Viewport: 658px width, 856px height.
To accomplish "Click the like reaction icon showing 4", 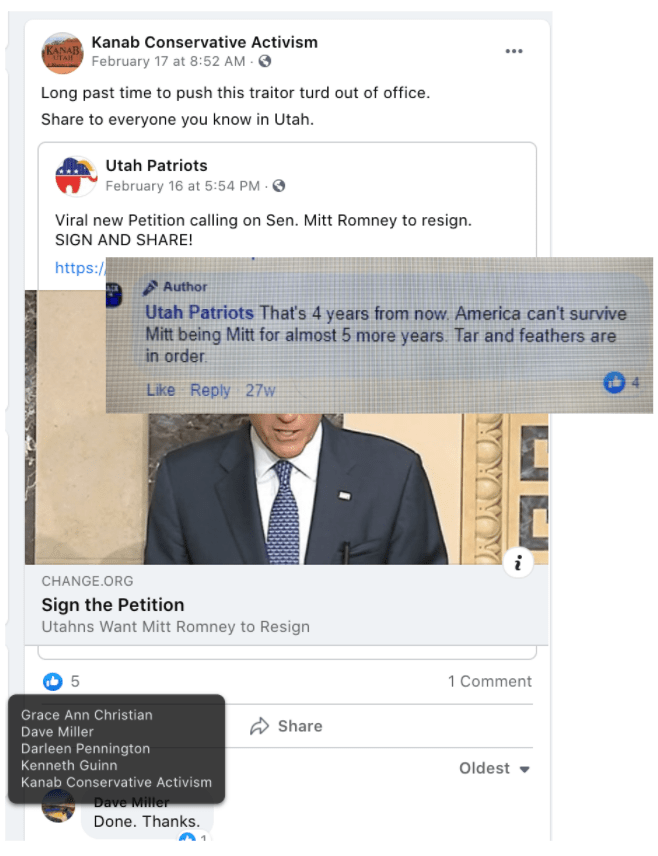I will coord(614,383).
